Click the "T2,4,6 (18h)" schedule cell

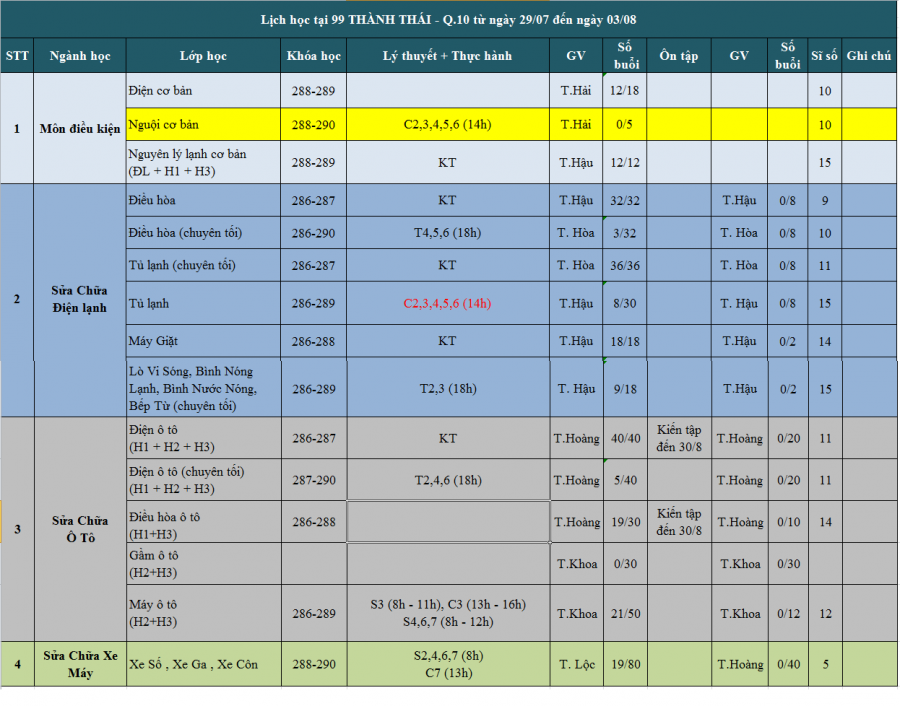pyautogui.click(x=447, y=480)
